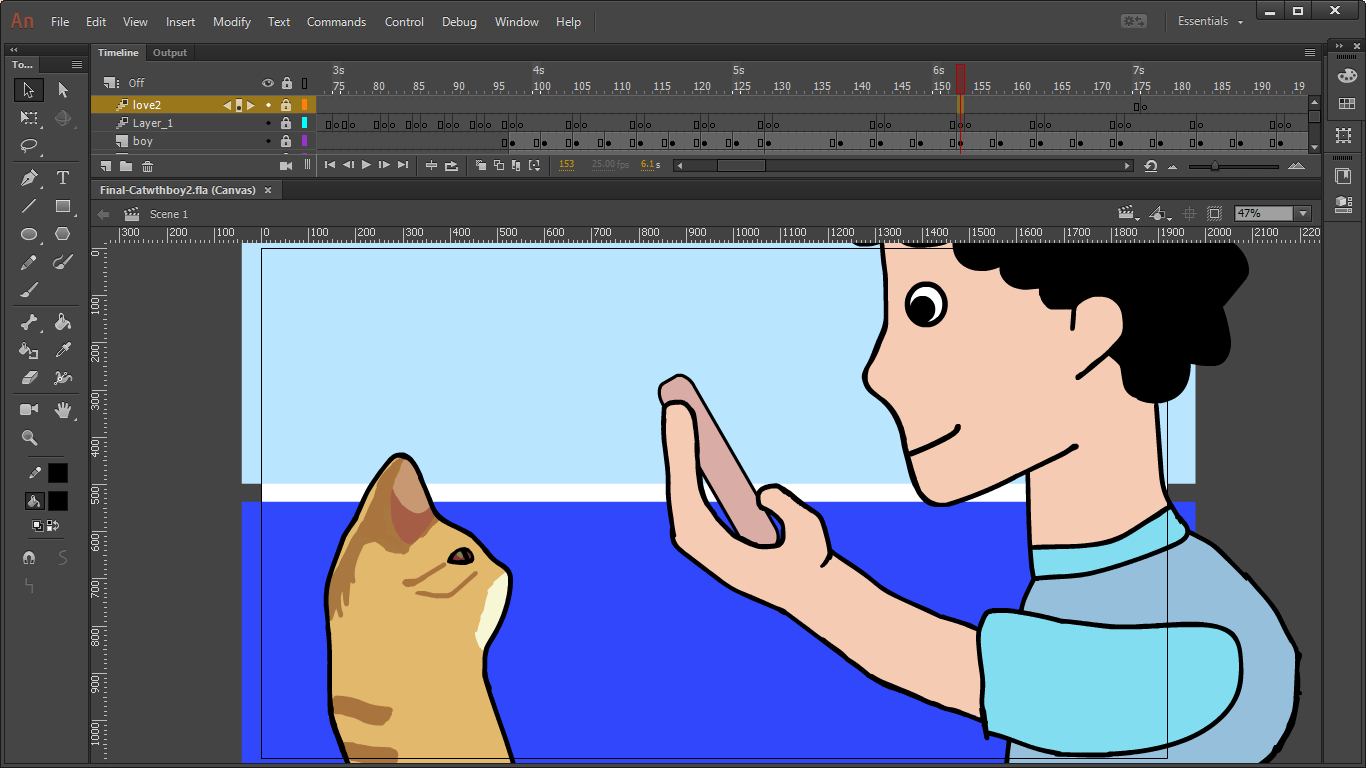Toggle the Loop playback button
The image size is (1366, 768).
452,165
